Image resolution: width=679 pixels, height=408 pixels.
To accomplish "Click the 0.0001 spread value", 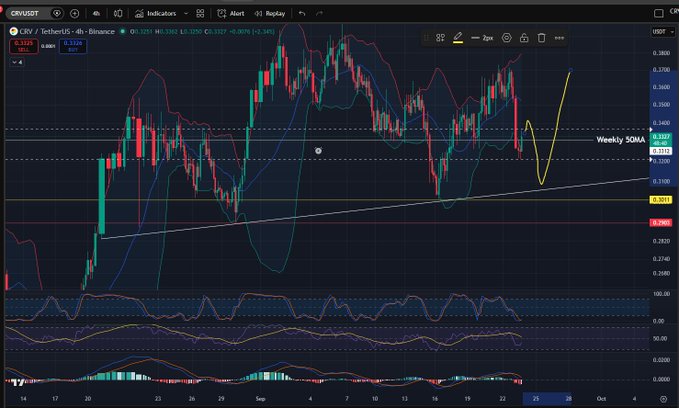I will pyautogui.click(x=48, y=46).
